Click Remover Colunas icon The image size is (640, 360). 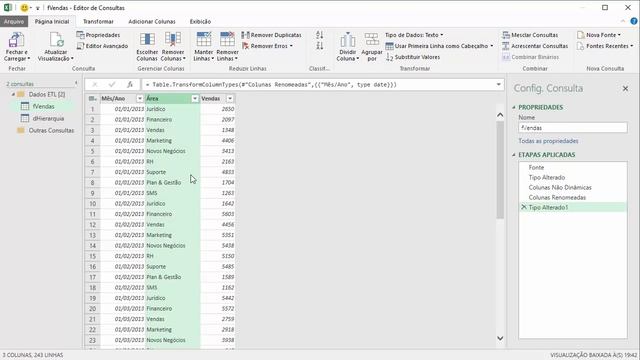tap(173, 40)
